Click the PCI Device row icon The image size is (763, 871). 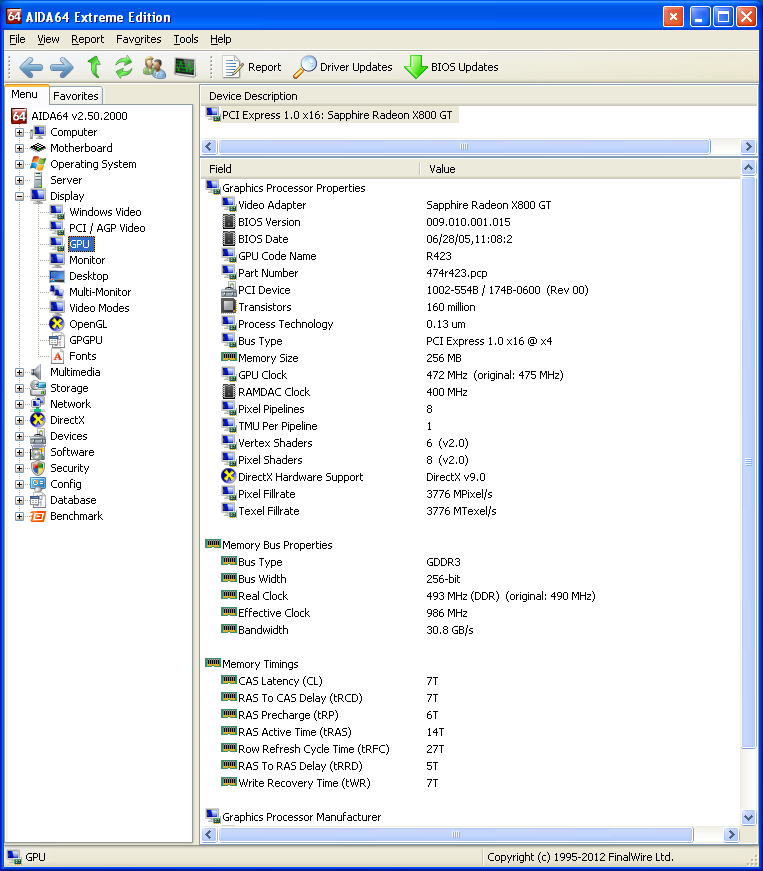(x=228, y=289)
